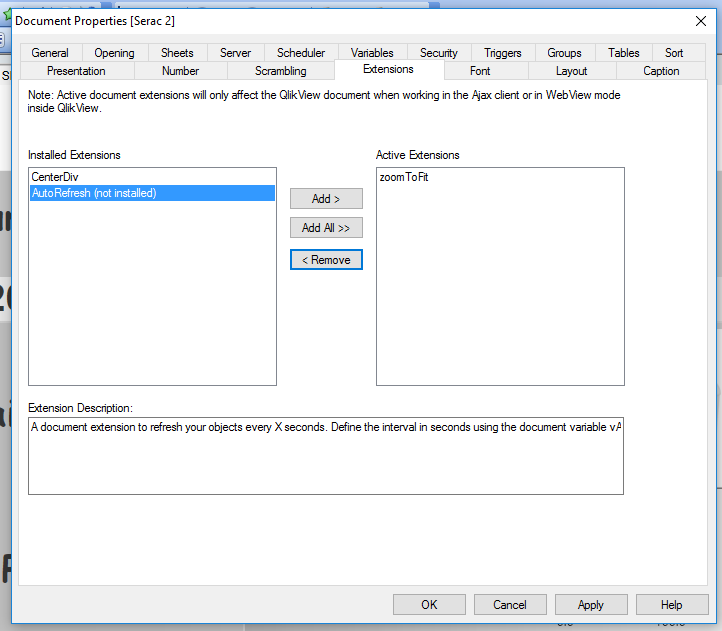Screen dimensions: 722x631
Task: Open the Presentation tab
Action: coord(76,71)
